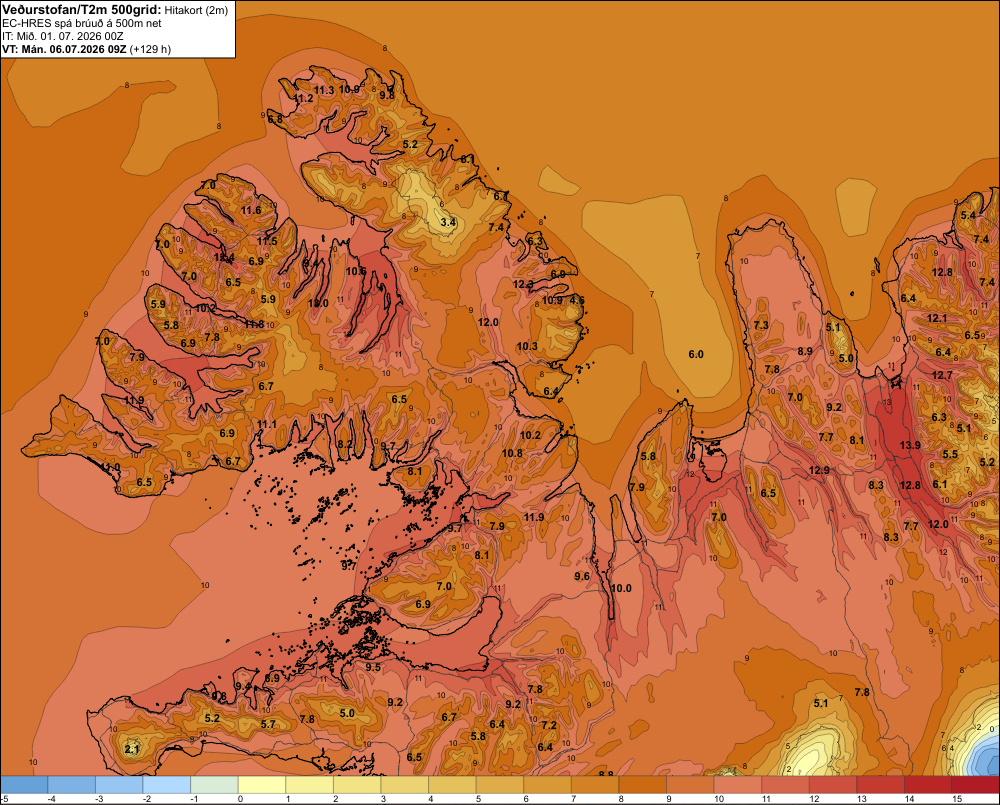Click the legend swatch between 0 and 1
1000x805 pixels.
[261, 784]
